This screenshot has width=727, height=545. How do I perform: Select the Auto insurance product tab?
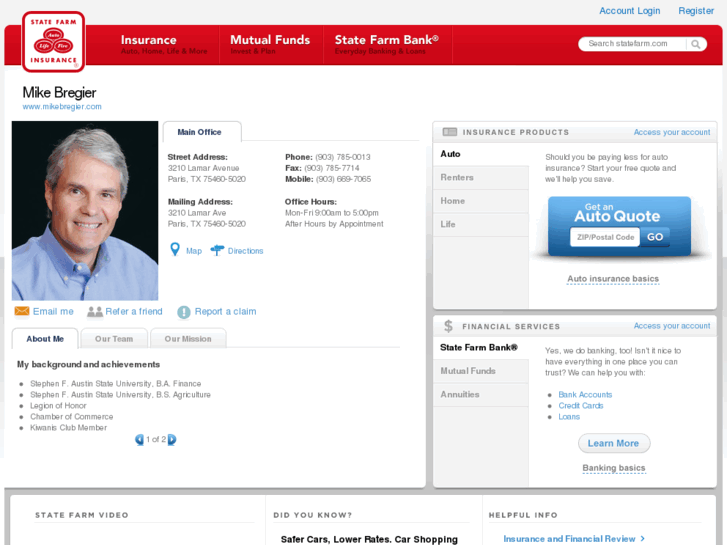[x=481, y=154]
